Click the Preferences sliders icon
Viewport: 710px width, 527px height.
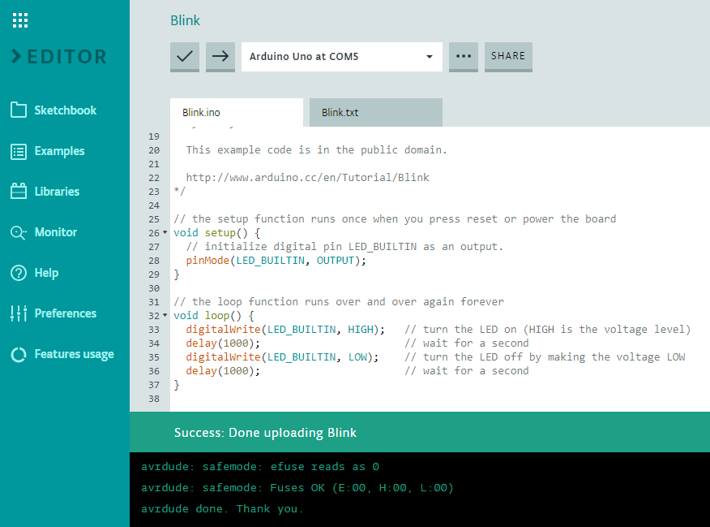pyautogui.click(x=18, y=313)
